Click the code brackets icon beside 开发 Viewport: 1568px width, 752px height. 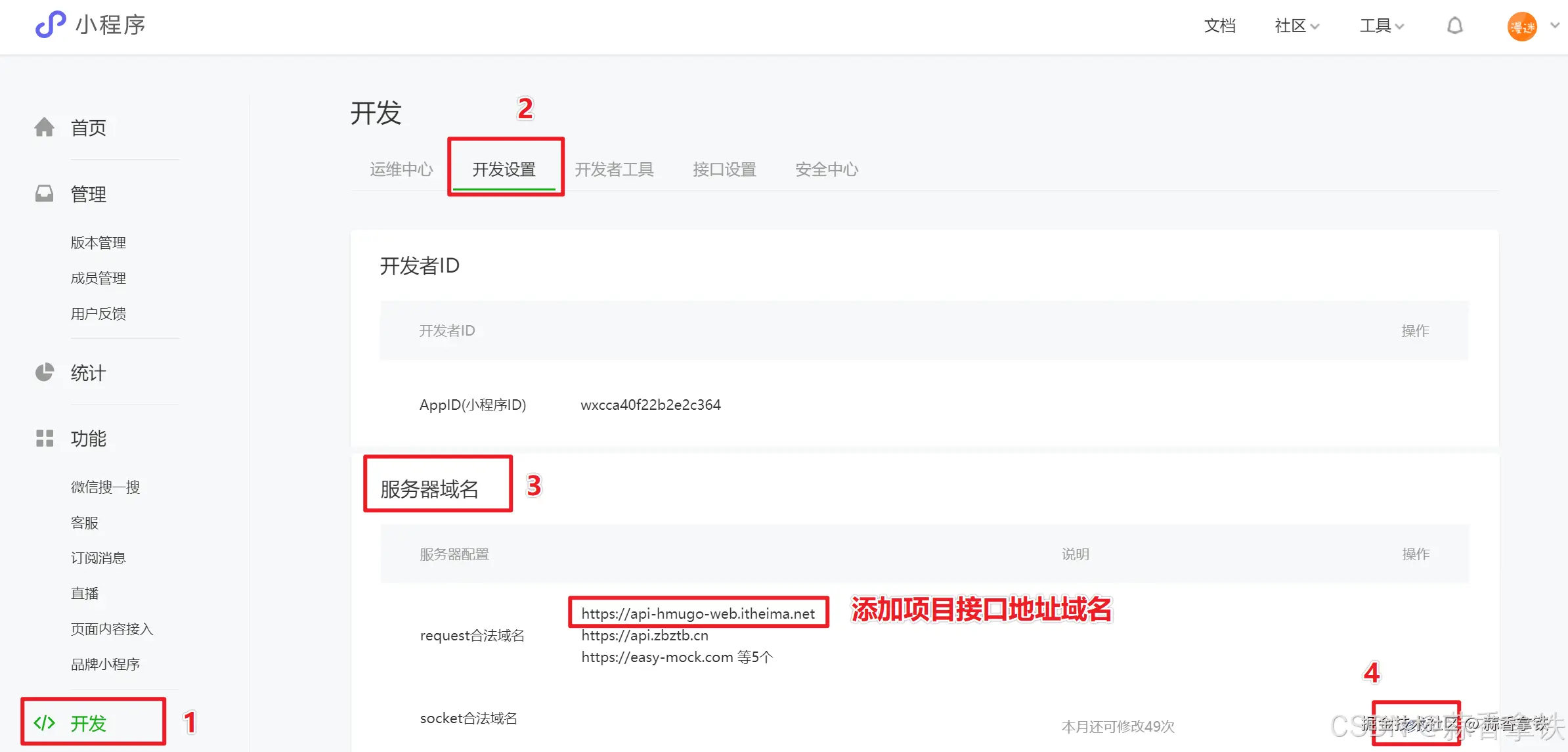coord(44,723)
